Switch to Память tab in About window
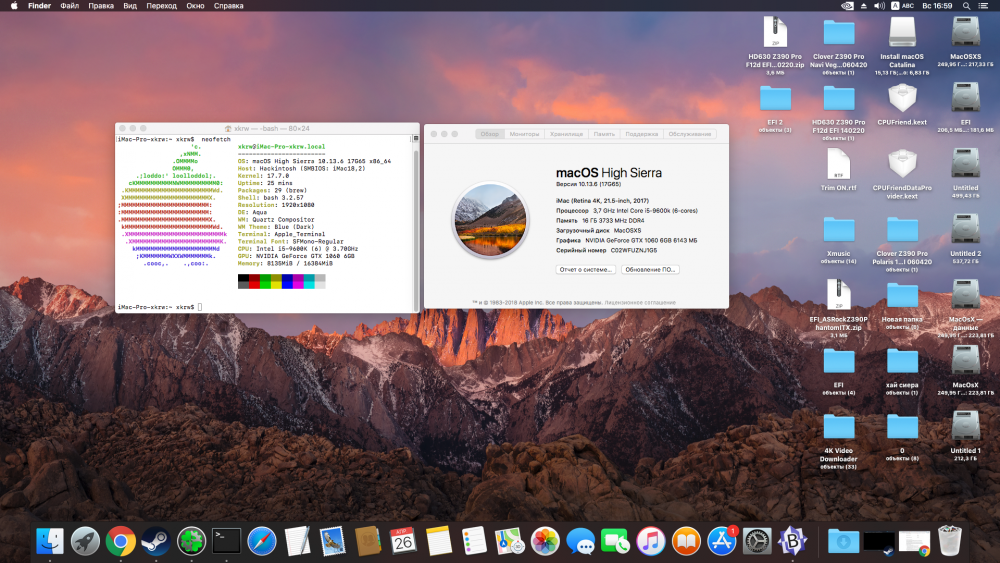The height and width of the screenshot is (563, 1000). (604, 134)
